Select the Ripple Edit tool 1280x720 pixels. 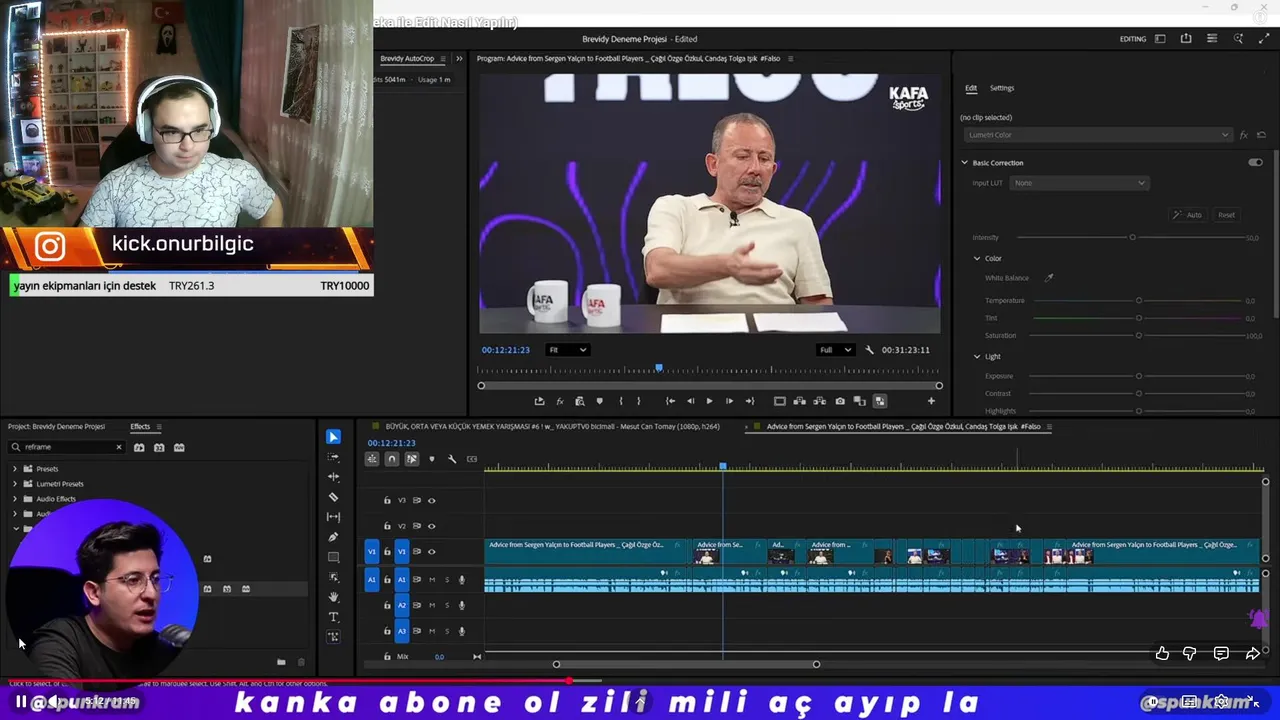click(x=333, y=477)
